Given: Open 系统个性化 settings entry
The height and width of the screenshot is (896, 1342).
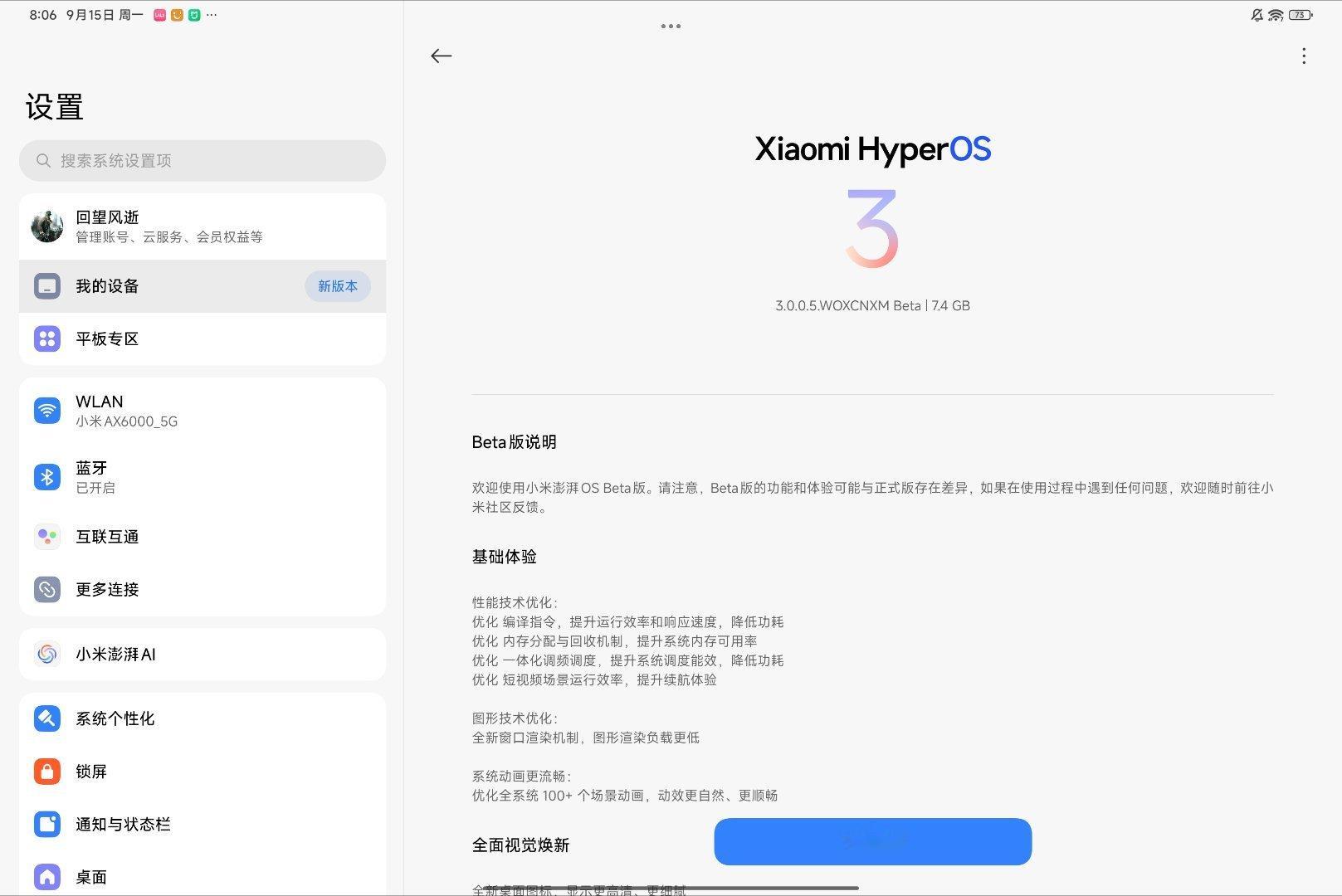Looking at the screenshot, I should (203, 718).
